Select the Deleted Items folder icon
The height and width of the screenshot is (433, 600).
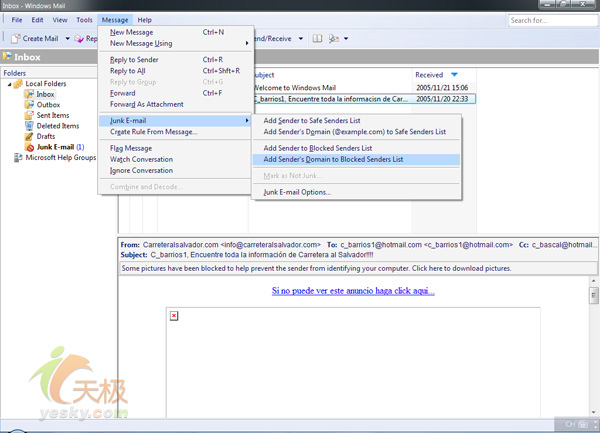[29, 126]
